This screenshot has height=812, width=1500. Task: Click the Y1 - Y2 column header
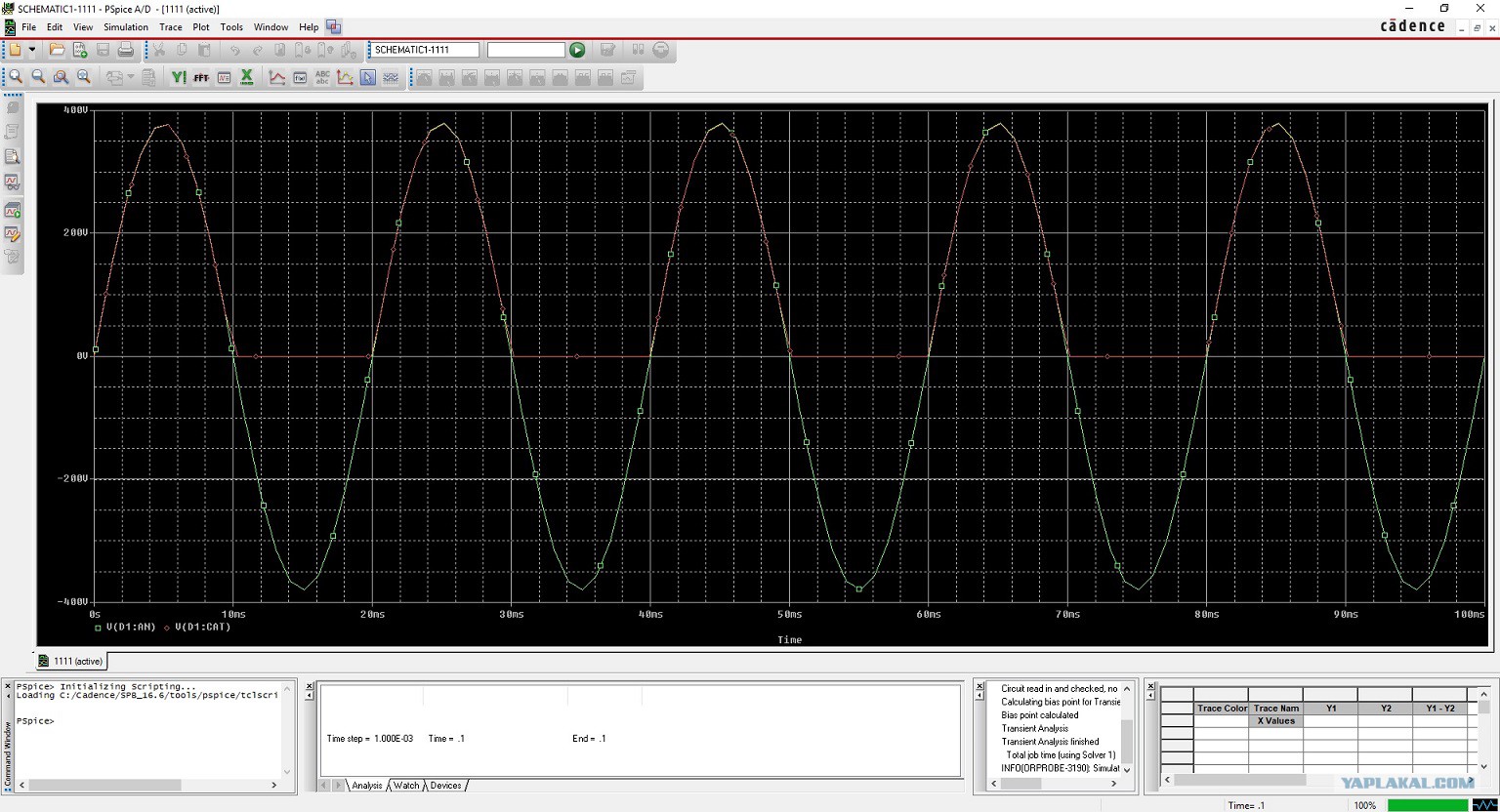(x=1440, y=709)
